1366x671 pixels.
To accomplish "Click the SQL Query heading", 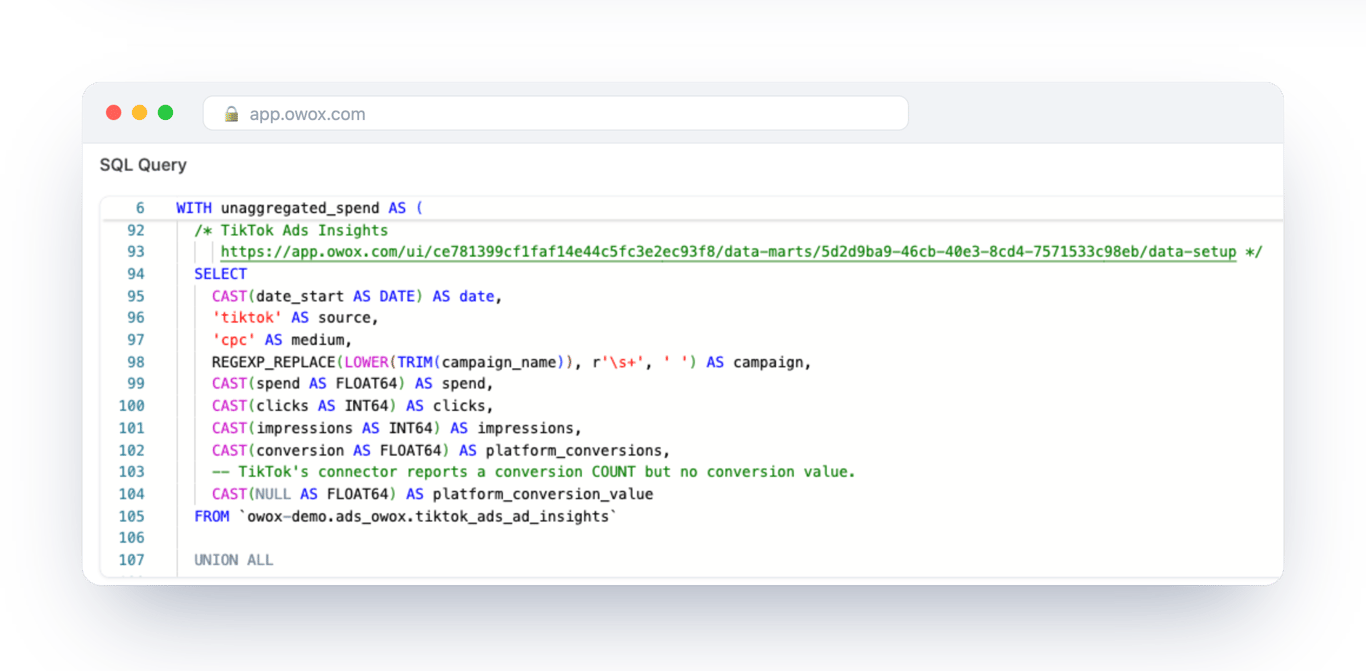I will pos(143,165).
